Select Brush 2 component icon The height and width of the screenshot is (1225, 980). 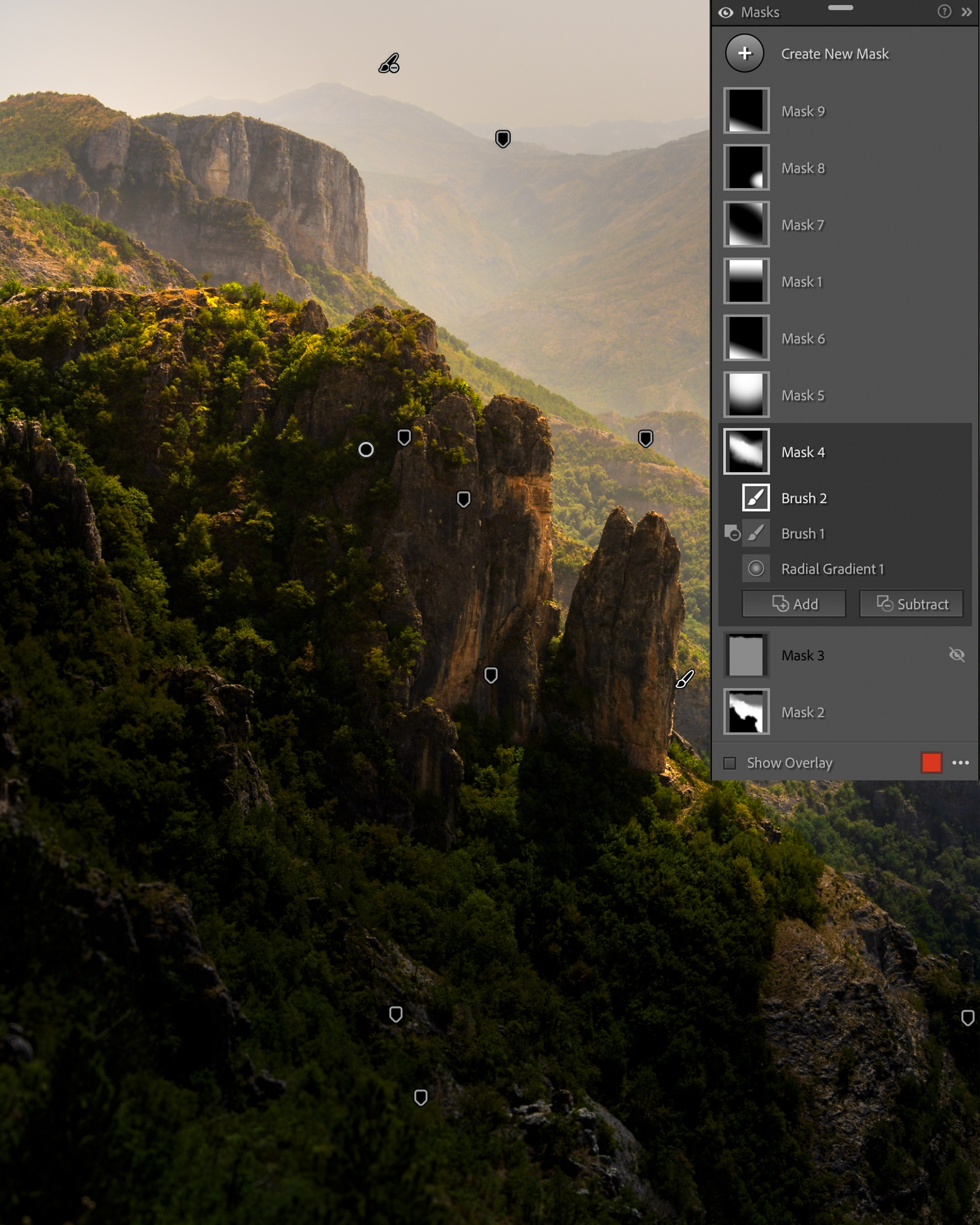click(x=756, y=498)
